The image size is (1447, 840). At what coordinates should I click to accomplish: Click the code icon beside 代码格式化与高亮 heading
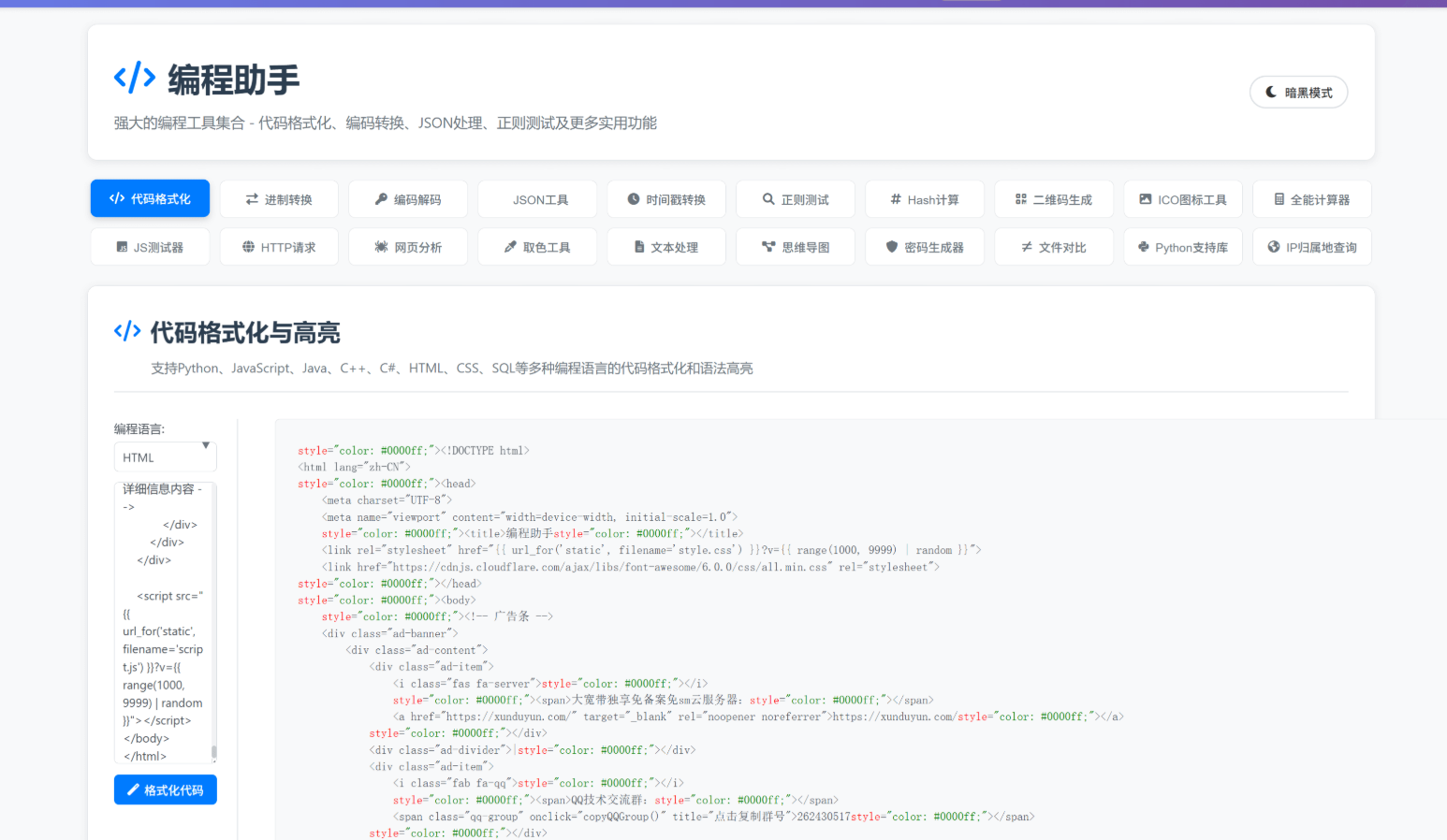tap(127, 331)
